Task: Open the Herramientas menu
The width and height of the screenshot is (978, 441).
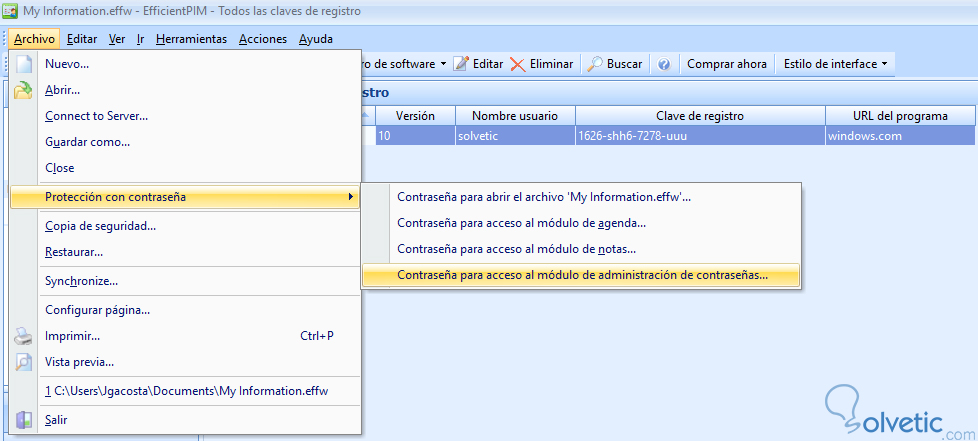Action: click(x=192, y=39)
